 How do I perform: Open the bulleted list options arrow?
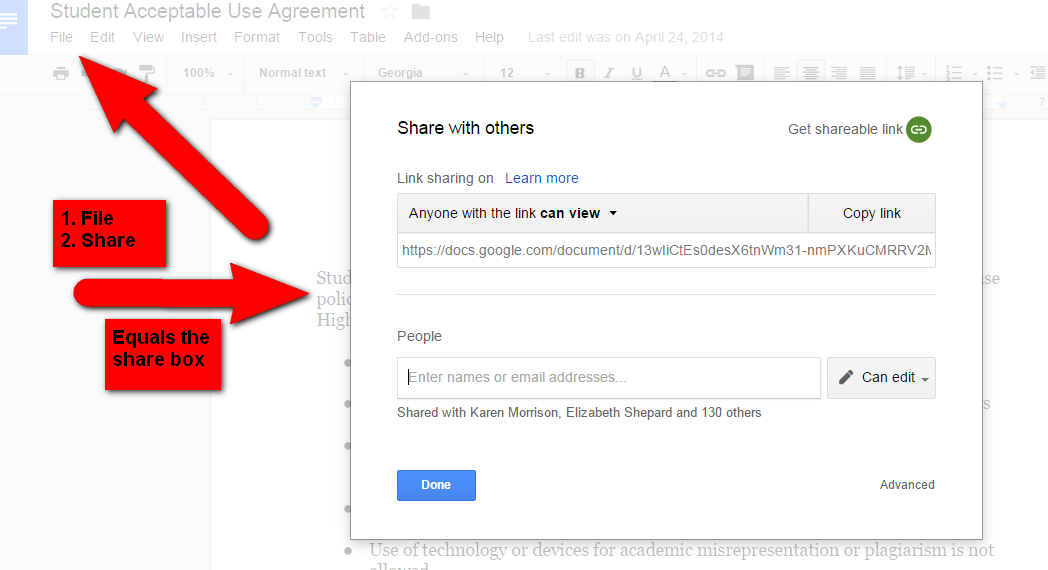[x=1016, y=74]
